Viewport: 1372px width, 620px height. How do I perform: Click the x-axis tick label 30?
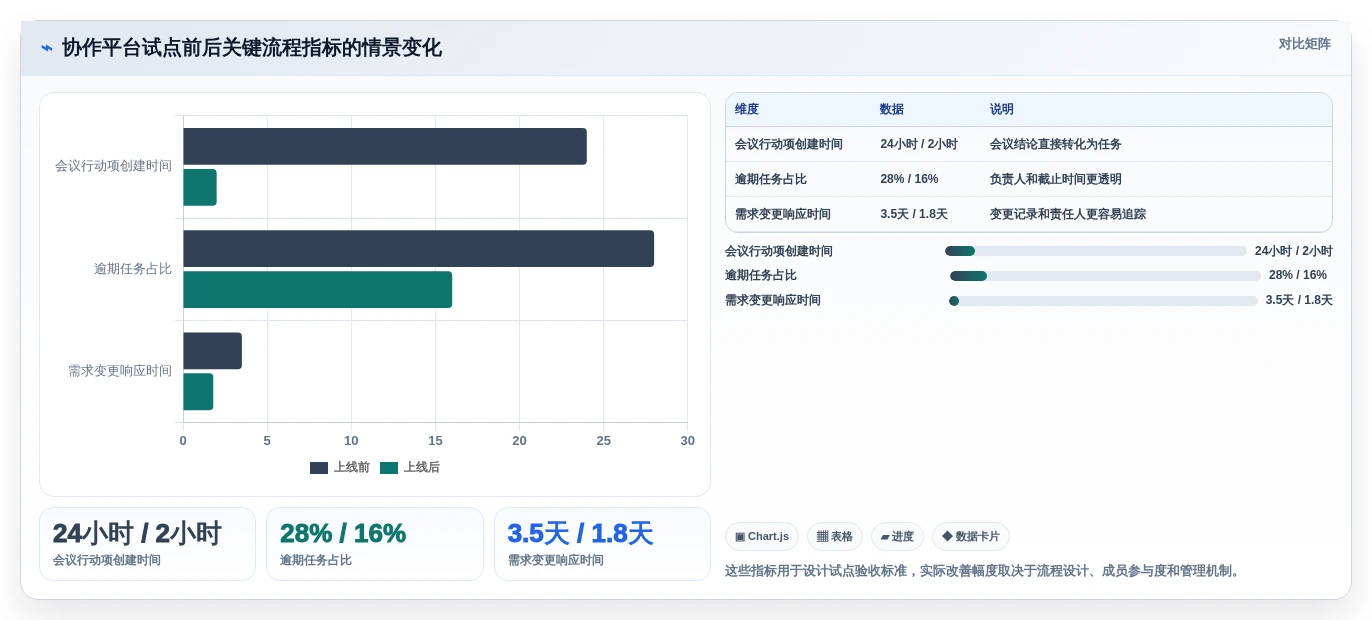(x=687, y=441)
